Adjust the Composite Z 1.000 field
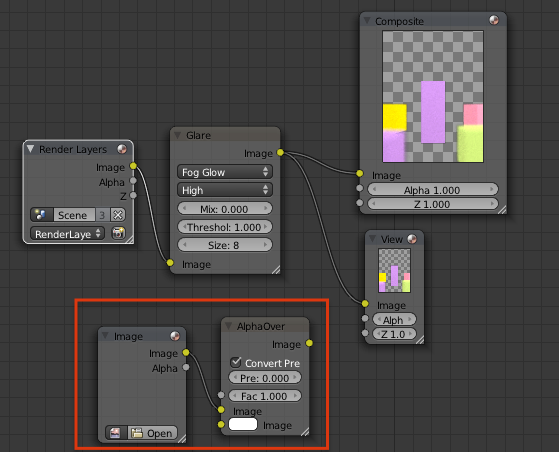The width and height of the screenshot is (559, 452). [x=432, y=204]
